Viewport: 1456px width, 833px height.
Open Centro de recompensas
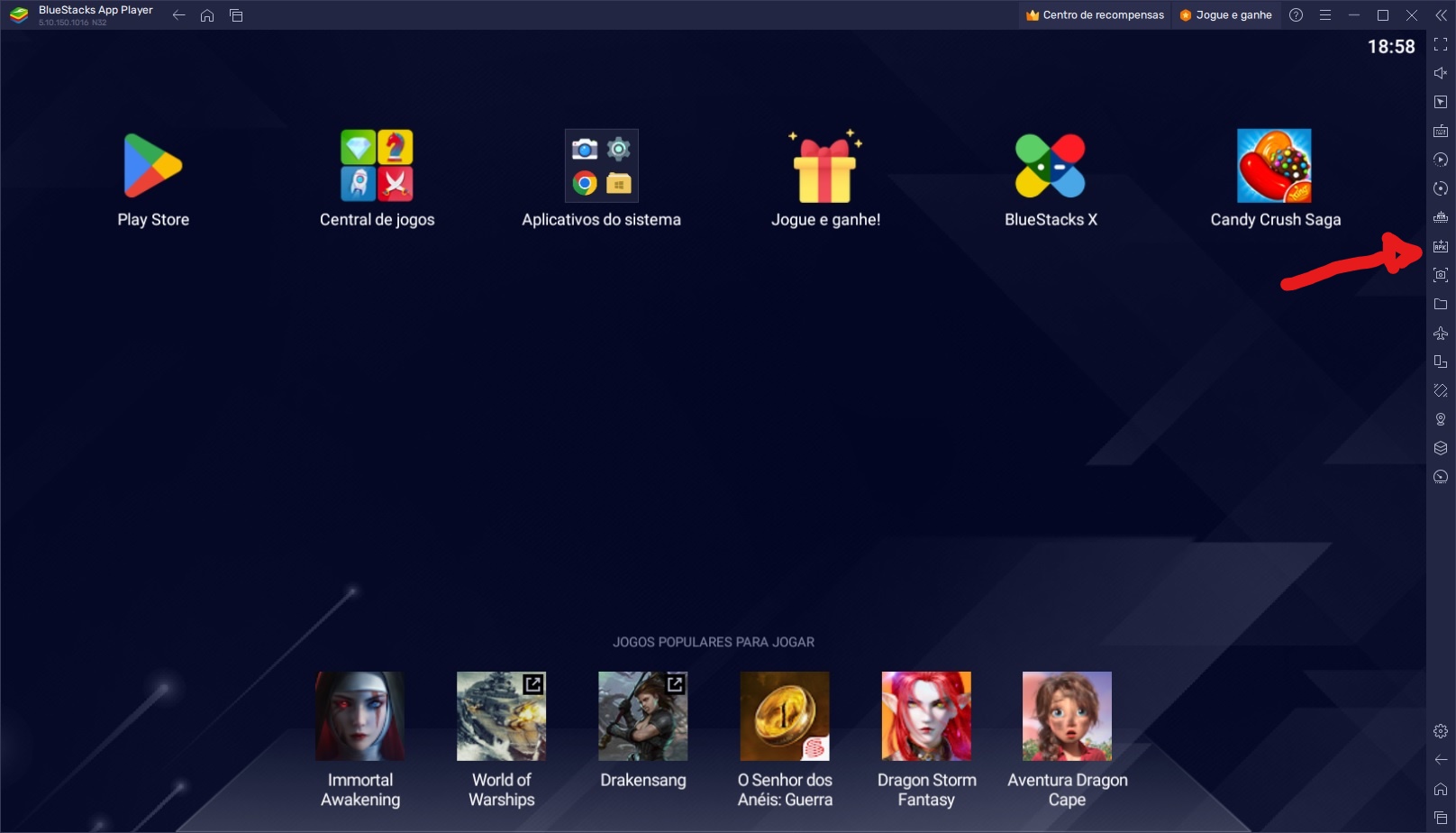pos(1095,15)
